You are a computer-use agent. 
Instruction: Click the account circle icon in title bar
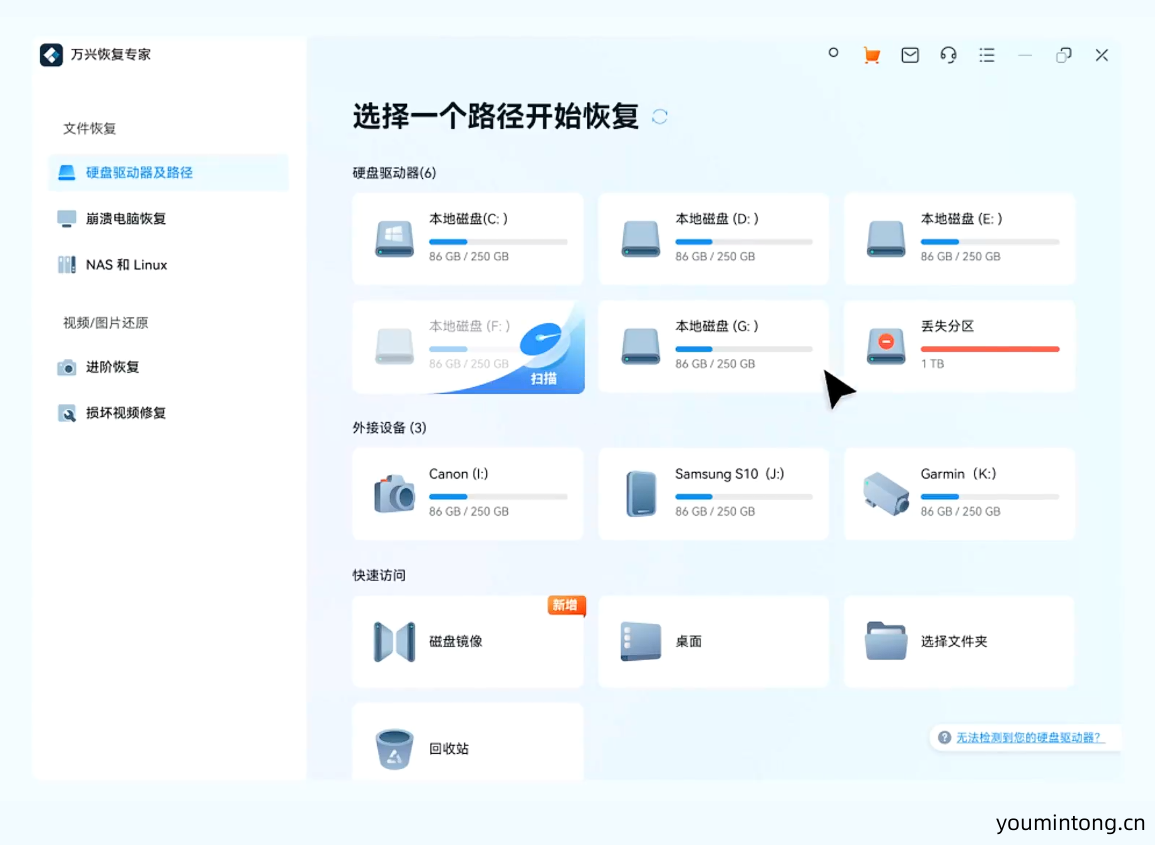click(833, 54)
